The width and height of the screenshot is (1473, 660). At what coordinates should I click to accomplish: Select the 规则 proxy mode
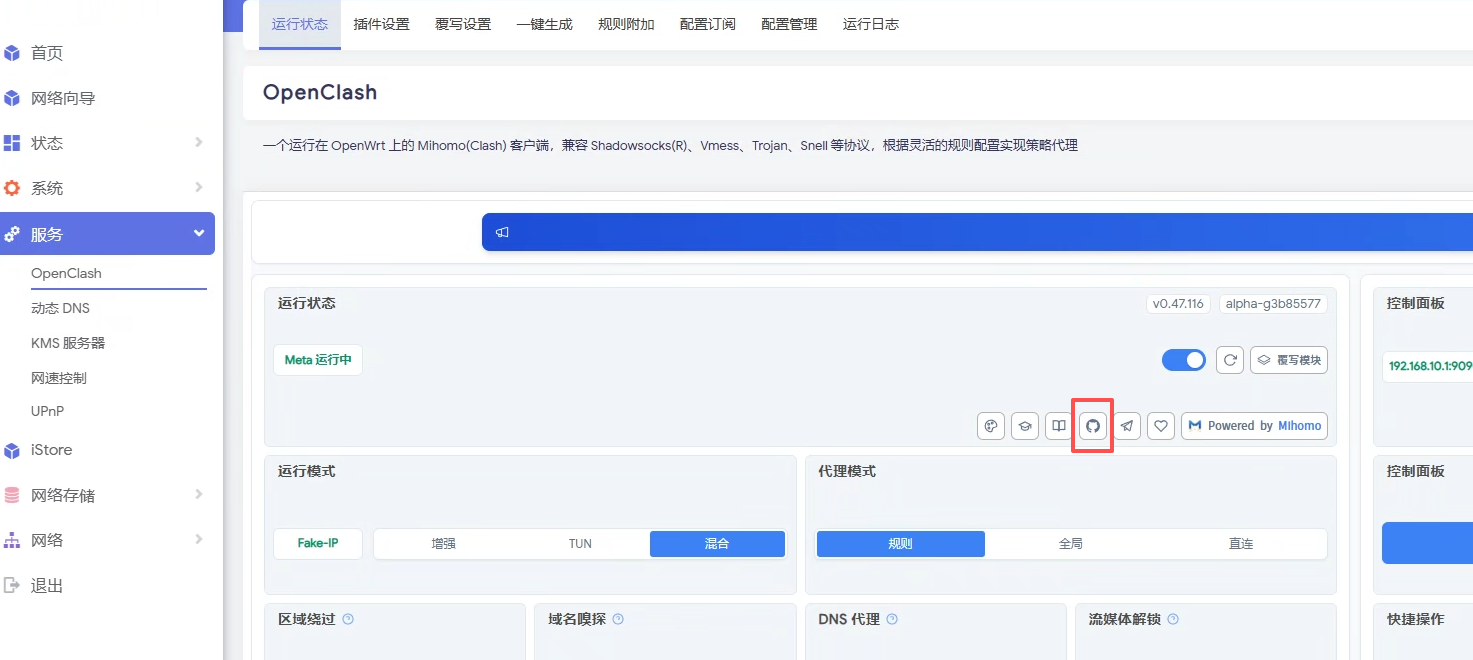[901, 544]
